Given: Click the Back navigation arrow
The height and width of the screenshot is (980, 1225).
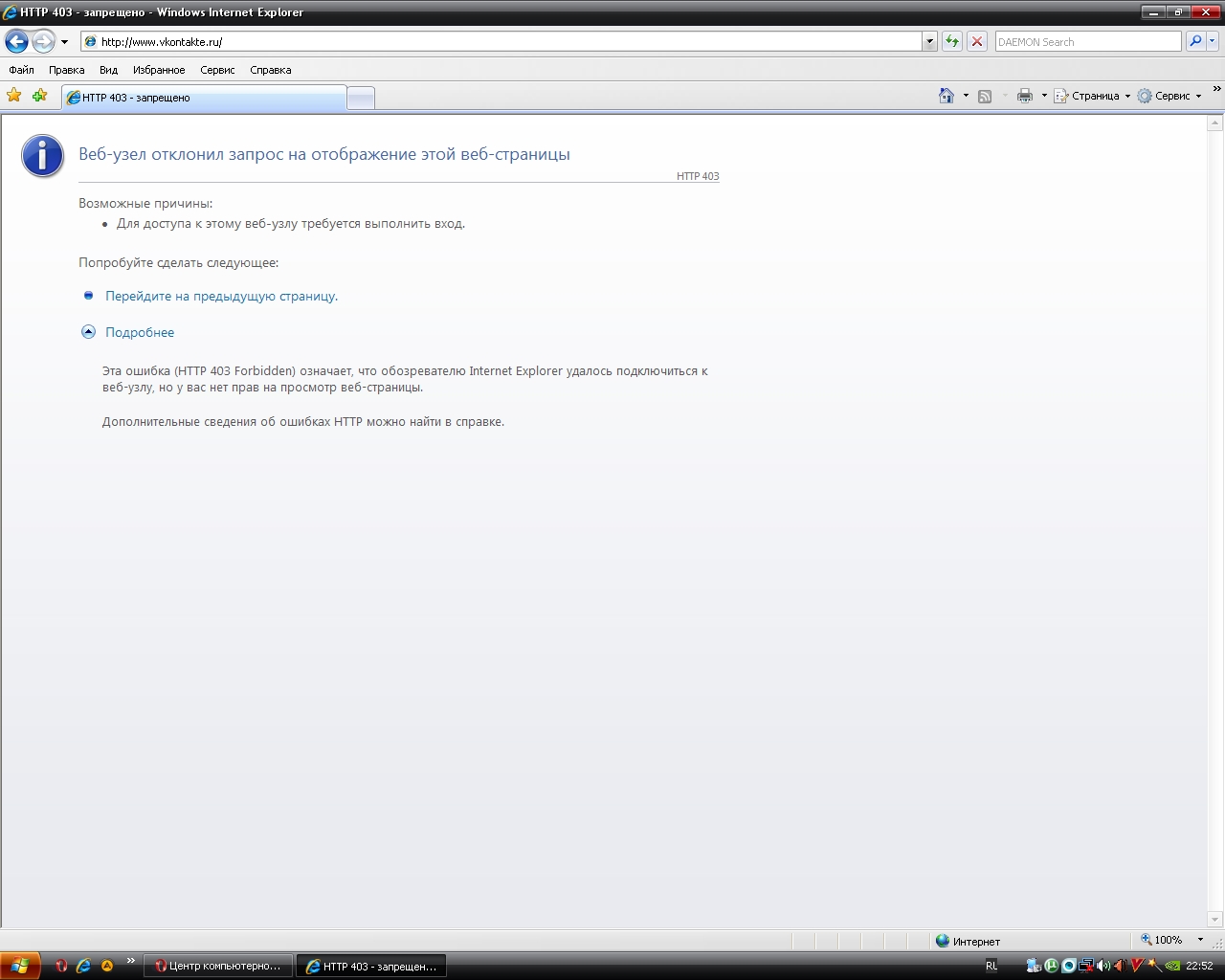Looking at the screenshot, I should point(16,41).
